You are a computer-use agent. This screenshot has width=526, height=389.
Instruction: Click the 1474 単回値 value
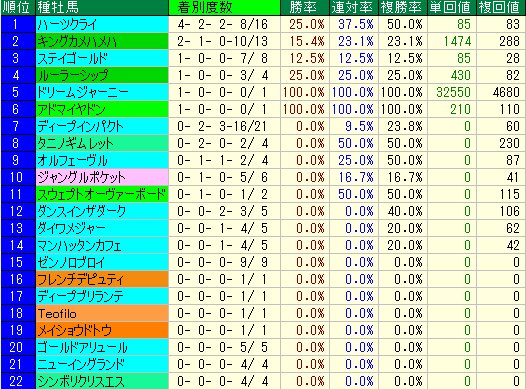[x=457, y=42]
